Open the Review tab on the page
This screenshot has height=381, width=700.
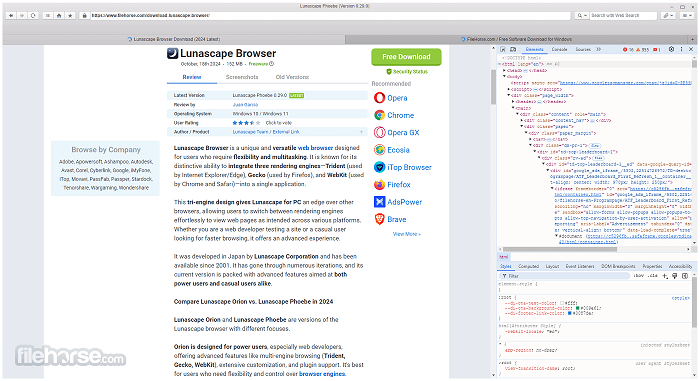coord(192,77)
